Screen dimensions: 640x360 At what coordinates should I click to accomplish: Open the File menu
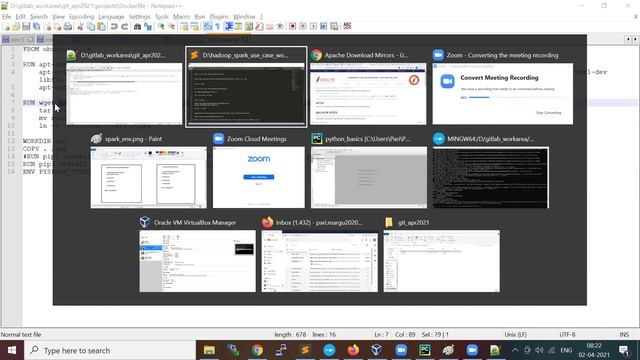point(7,17)
